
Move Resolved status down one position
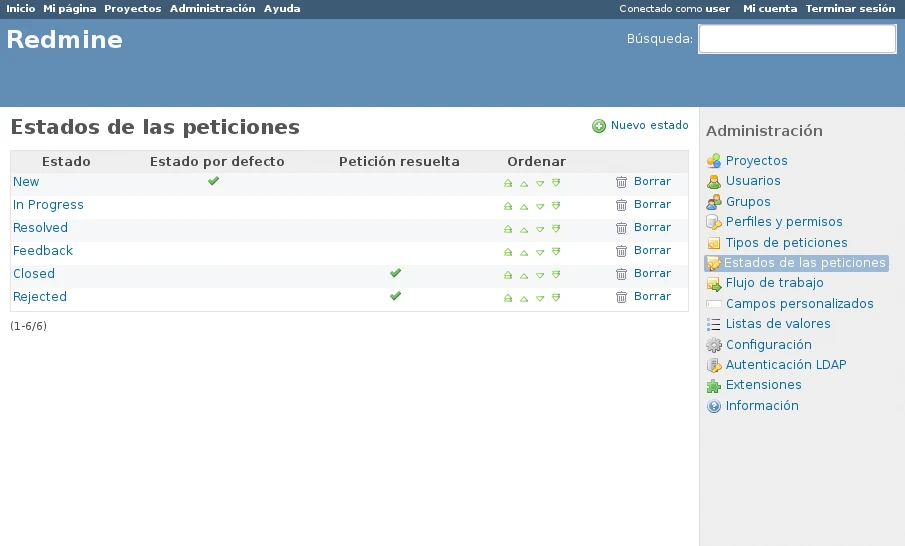coord(540,229)
